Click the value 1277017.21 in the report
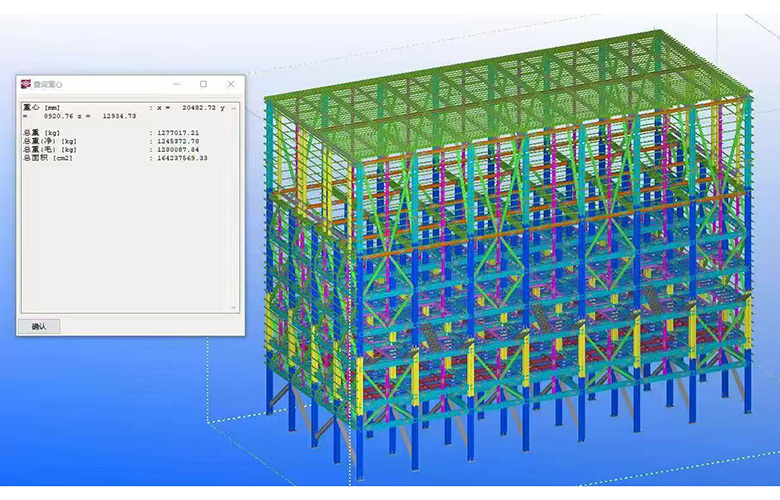Image resolution: width=780 pixels, height=500 pixels. [176, 132]
